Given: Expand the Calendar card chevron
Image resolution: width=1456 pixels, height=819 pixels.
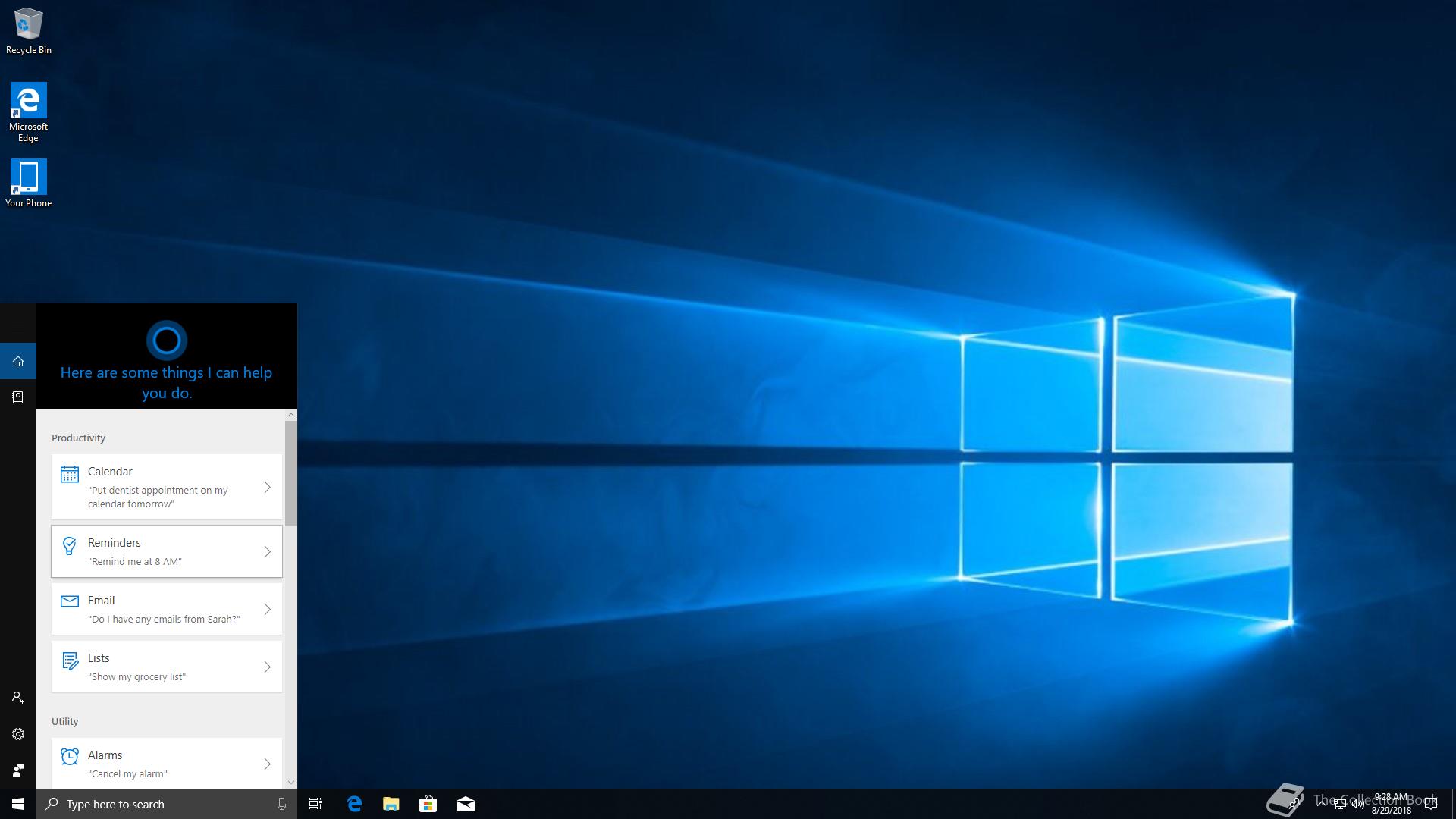Looking at the screenshot, I should (x=268, y=488).
